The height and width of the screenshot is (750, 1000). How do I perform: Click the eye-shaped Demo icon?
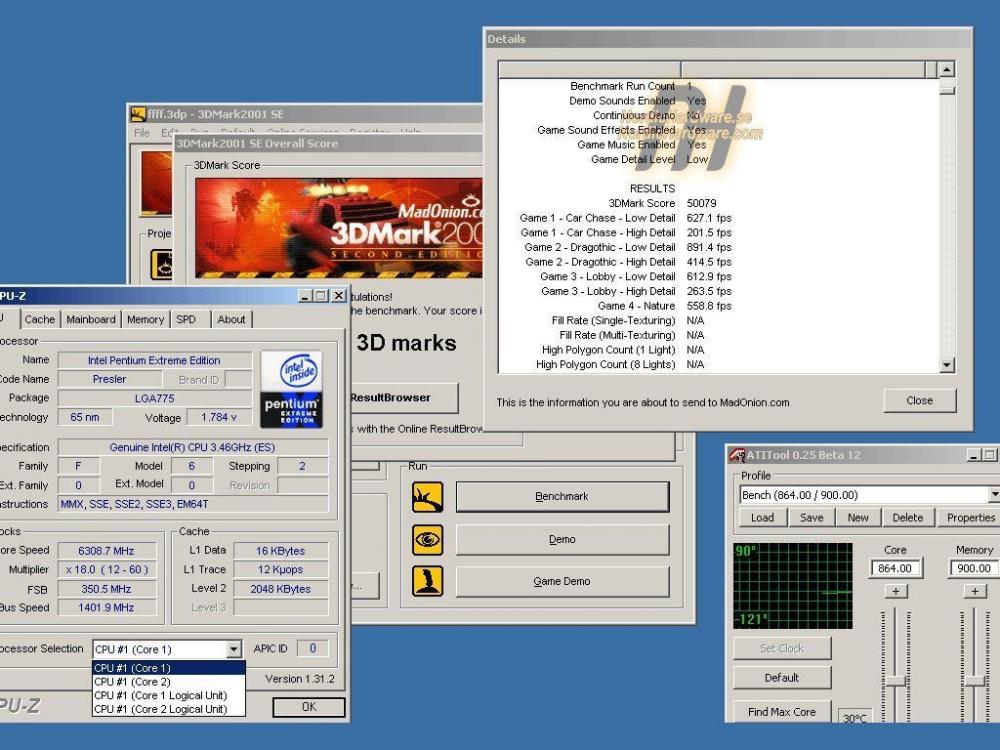pyautogui.click(x=427, y=540)
